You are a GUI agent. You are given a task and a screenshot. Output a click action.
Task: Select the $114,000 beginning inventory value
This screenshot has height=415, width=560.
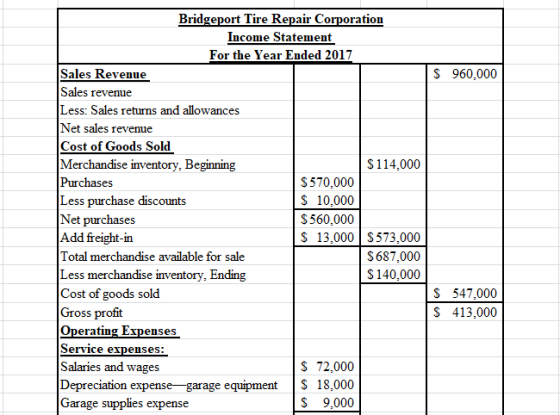(394, 164)
